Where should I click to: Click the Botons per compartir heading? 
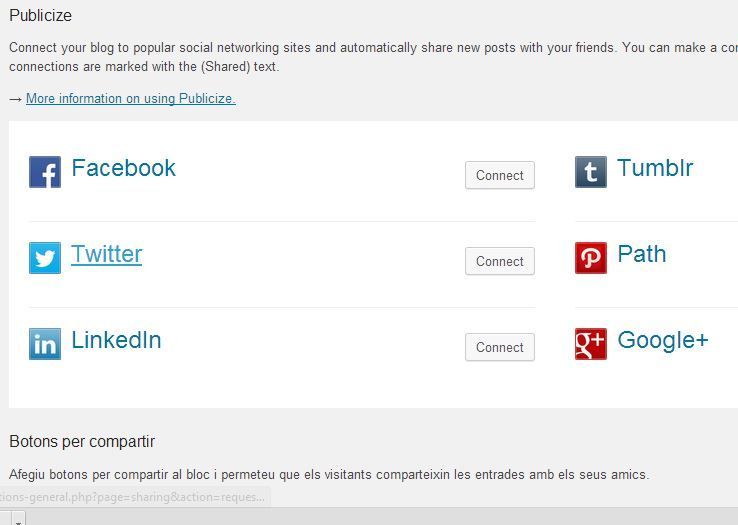[82, 442]
